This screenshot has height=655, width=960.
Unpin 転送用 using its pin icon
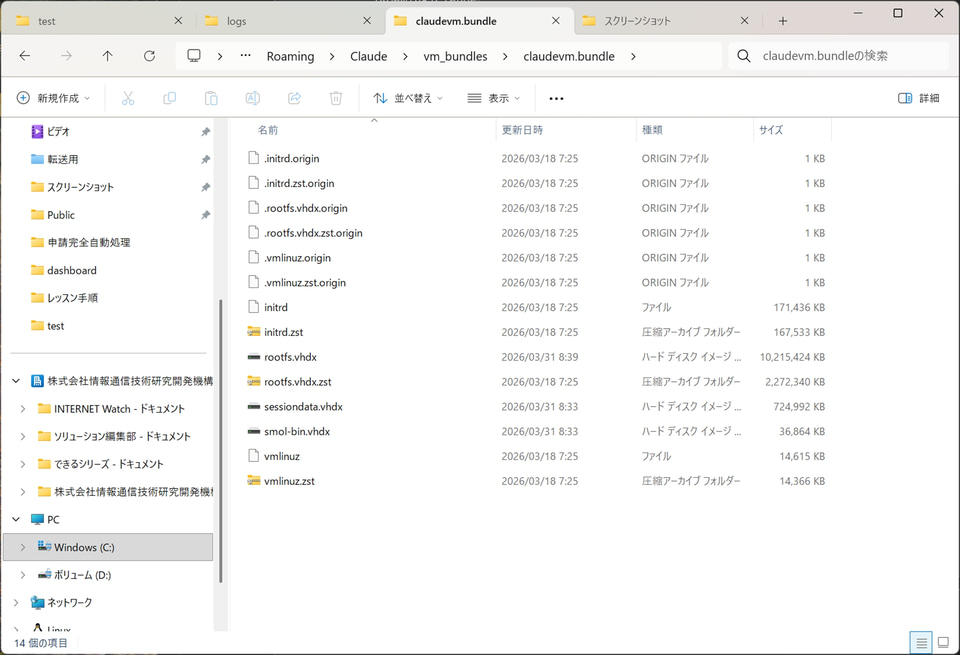(206, 159)
